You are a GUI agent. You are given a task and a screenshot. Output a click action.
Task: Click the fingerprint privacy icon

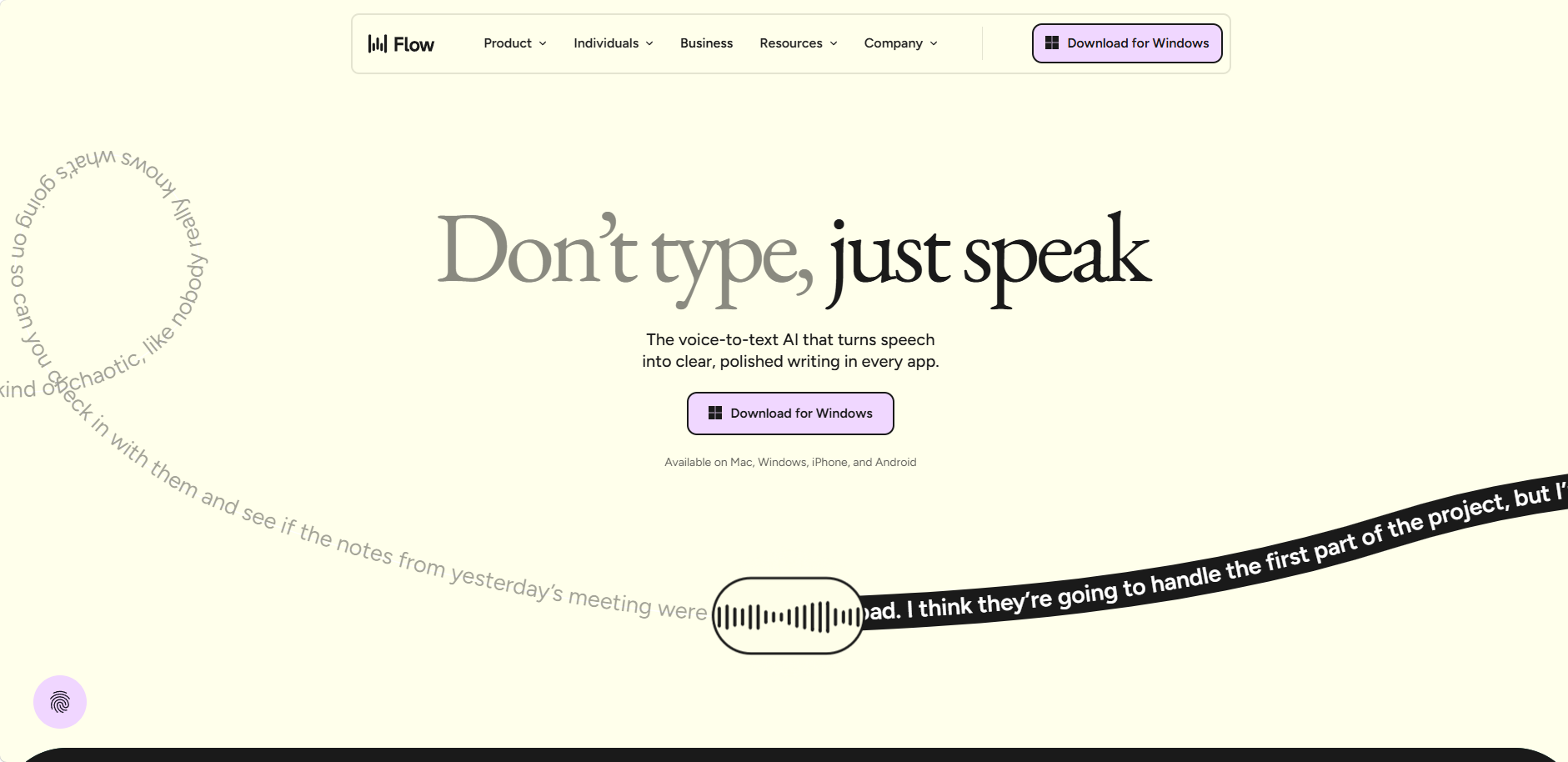click(x=60, y=702)
